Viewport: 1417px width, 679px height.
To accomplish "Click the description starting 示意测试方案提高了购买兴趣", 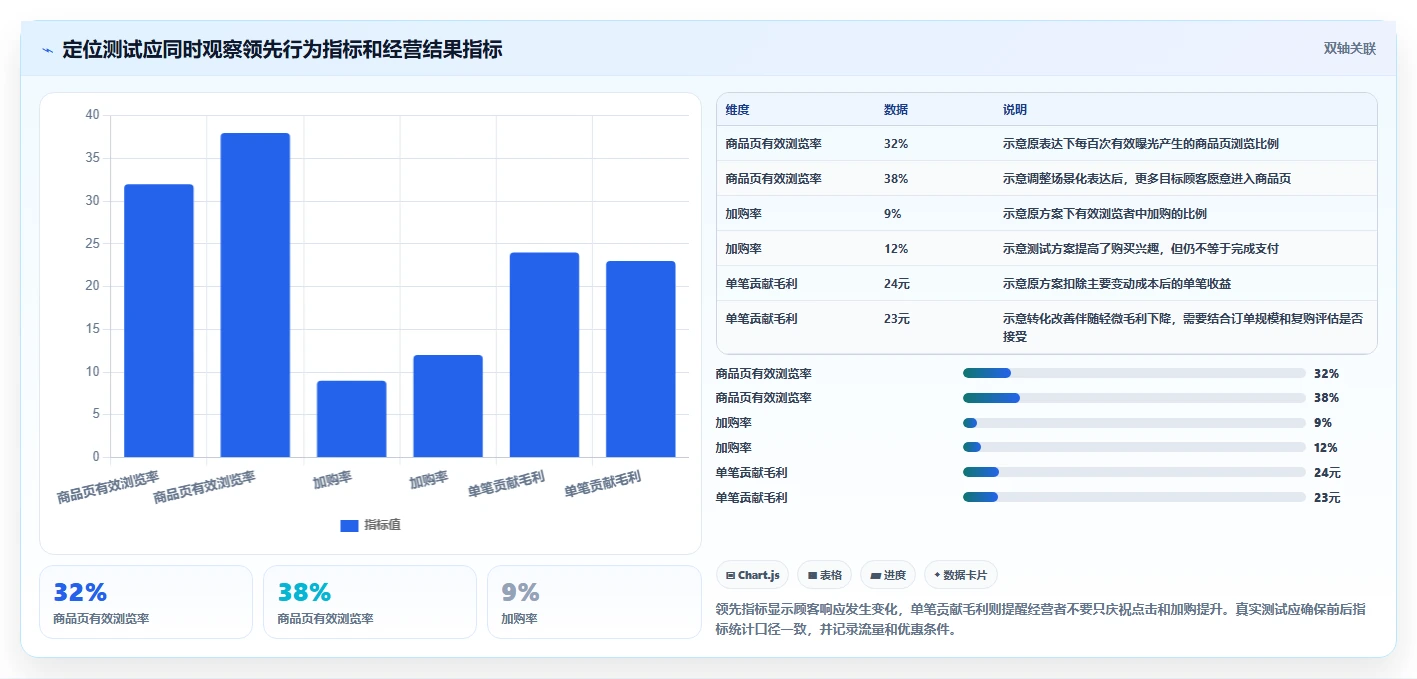I will (x=1141, y=249).
